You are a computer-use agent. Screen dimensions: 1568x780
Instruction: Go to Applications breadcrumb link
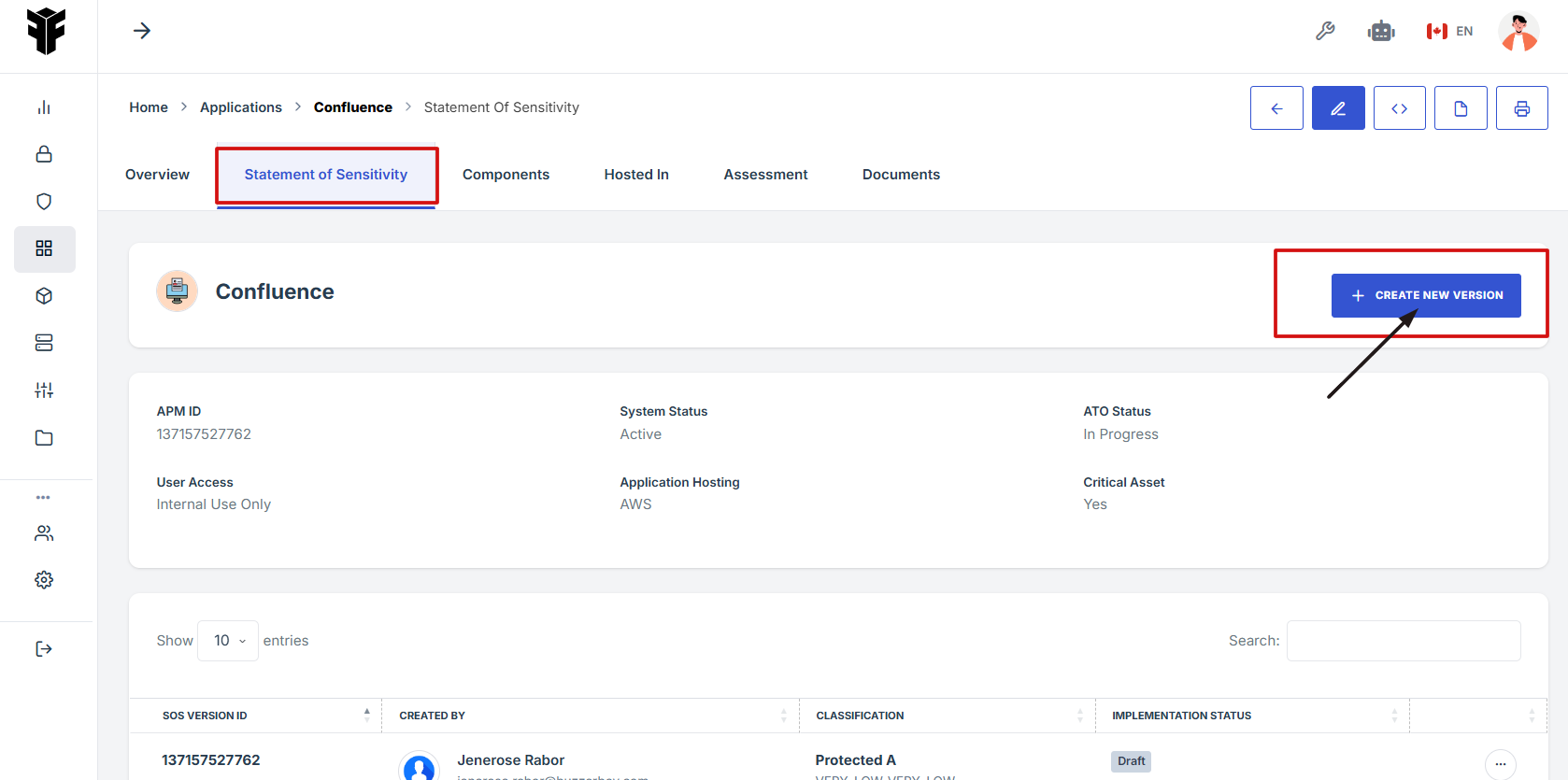tap(240, 107)
